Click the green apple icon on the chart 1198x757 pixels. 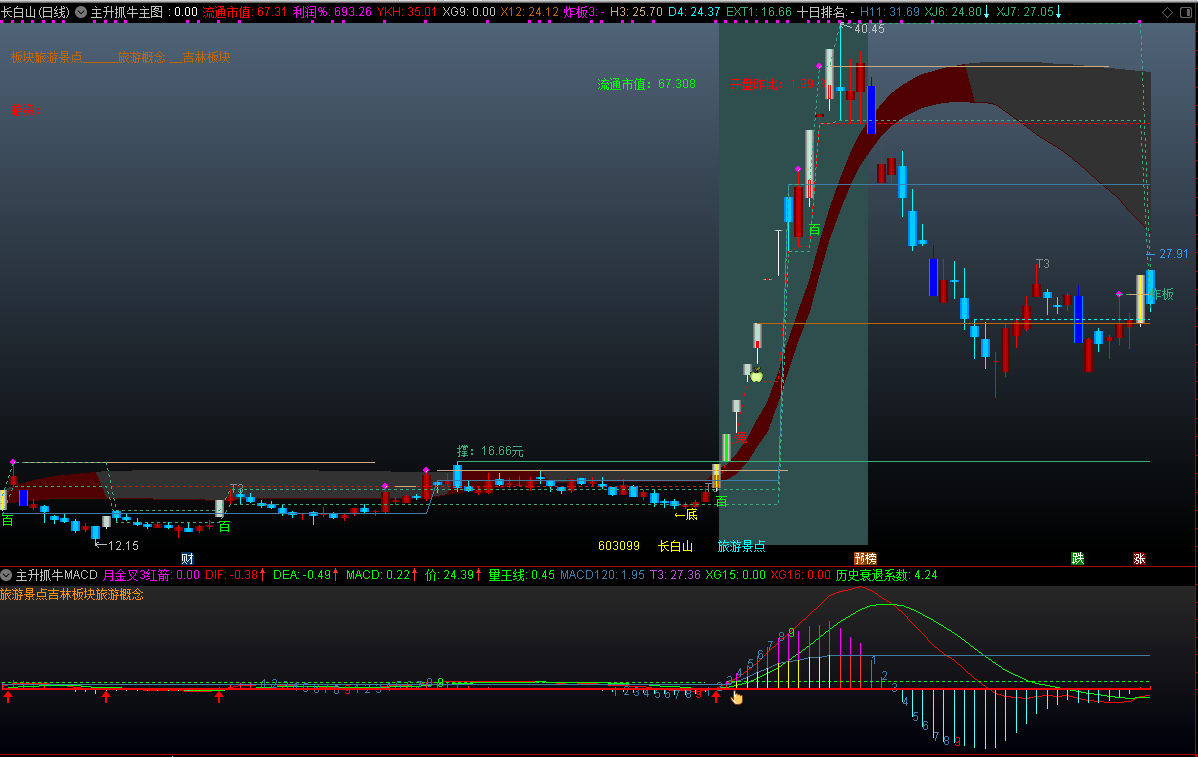pyautogui.click(x=756, y=375)
